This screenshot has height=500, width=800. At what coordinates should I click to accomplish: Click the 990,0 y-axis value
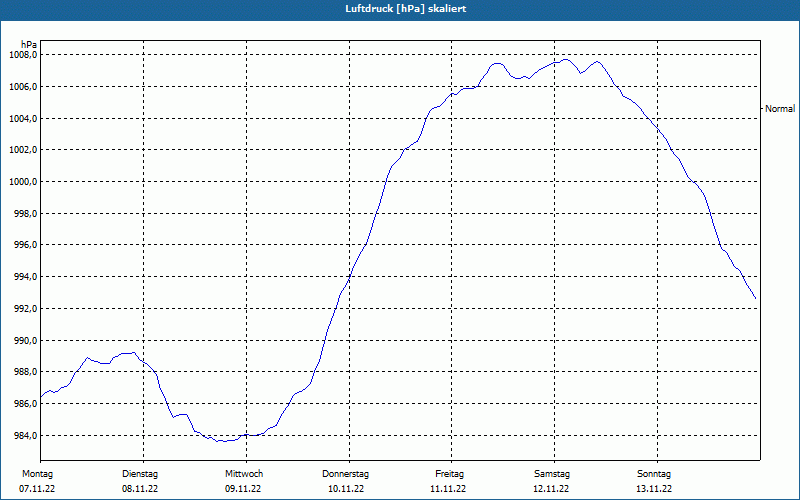coord(25,340)
